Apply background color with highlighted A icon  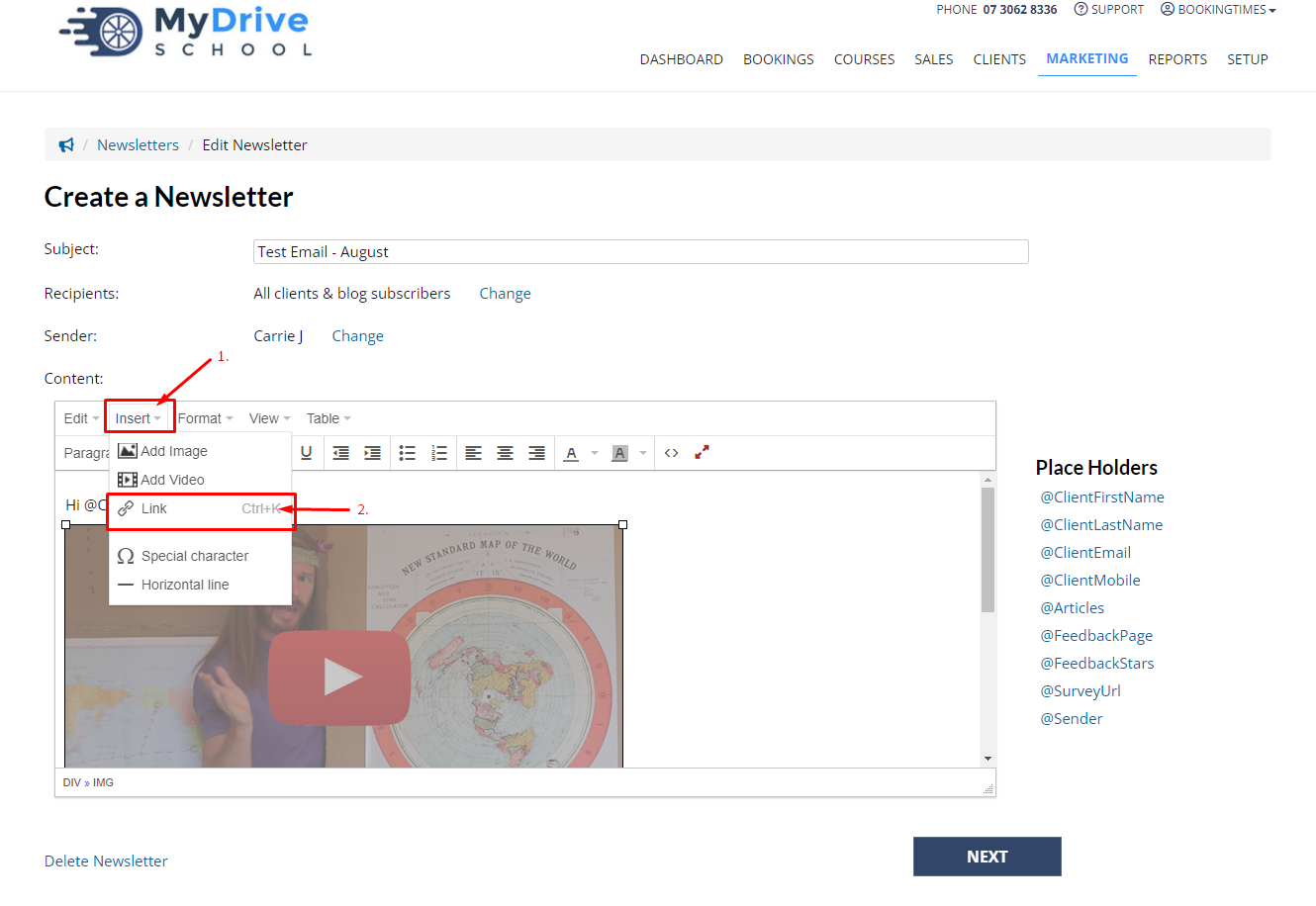coord(619,453)
